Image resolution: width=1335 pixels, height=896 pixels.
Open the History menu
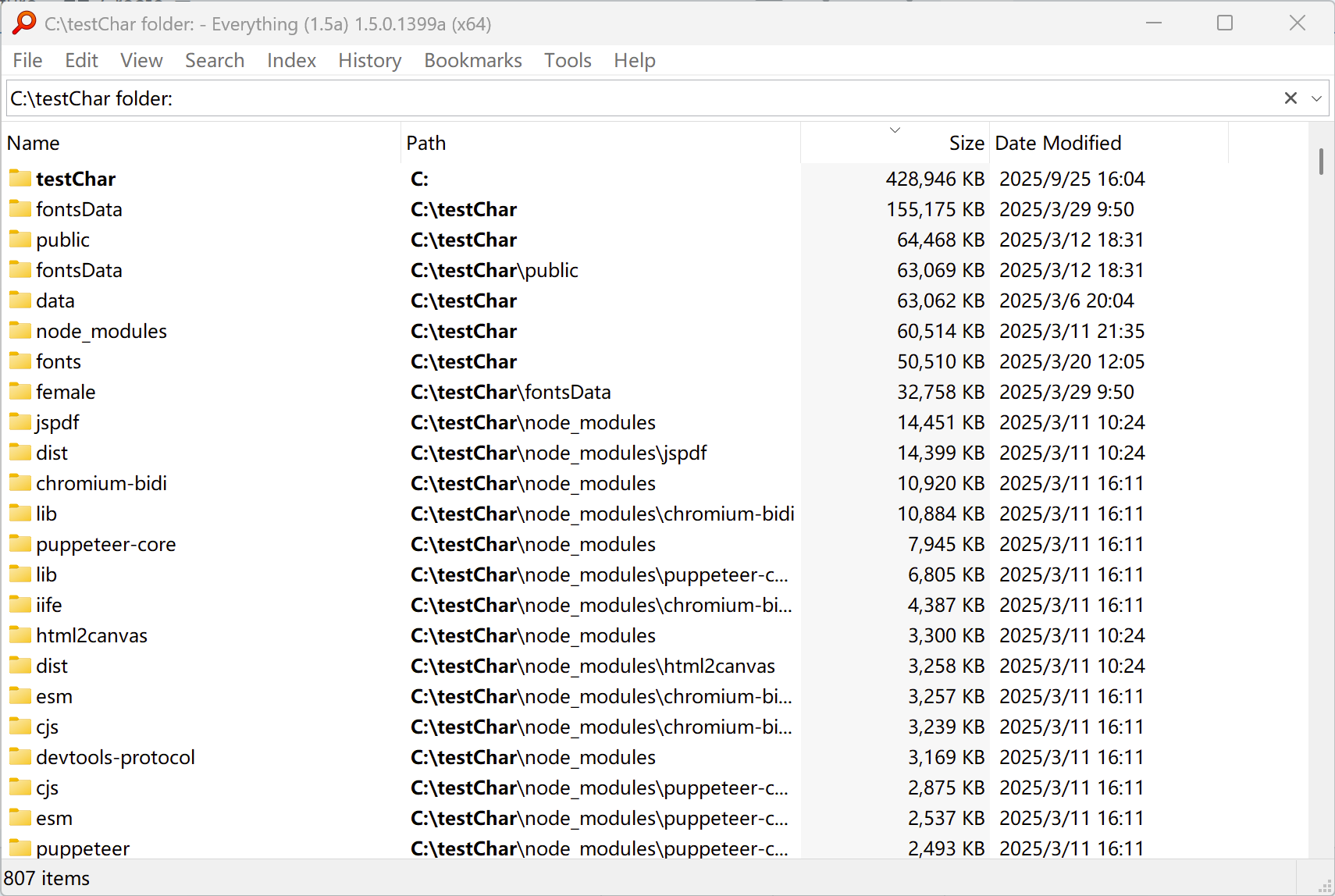[369, 60]
